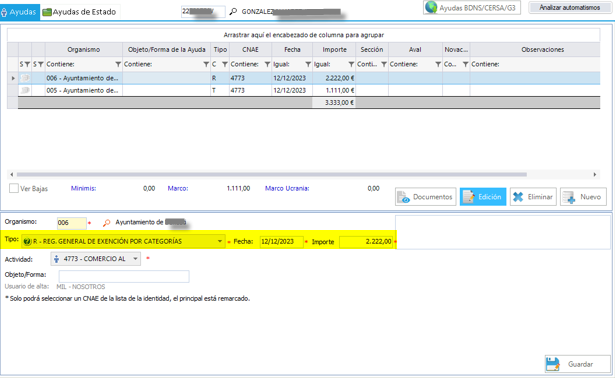The height and width of the screenshot is (378, 615).
Task: Click right arrow of horizontal scrollbar
Action: pos(595,174)
